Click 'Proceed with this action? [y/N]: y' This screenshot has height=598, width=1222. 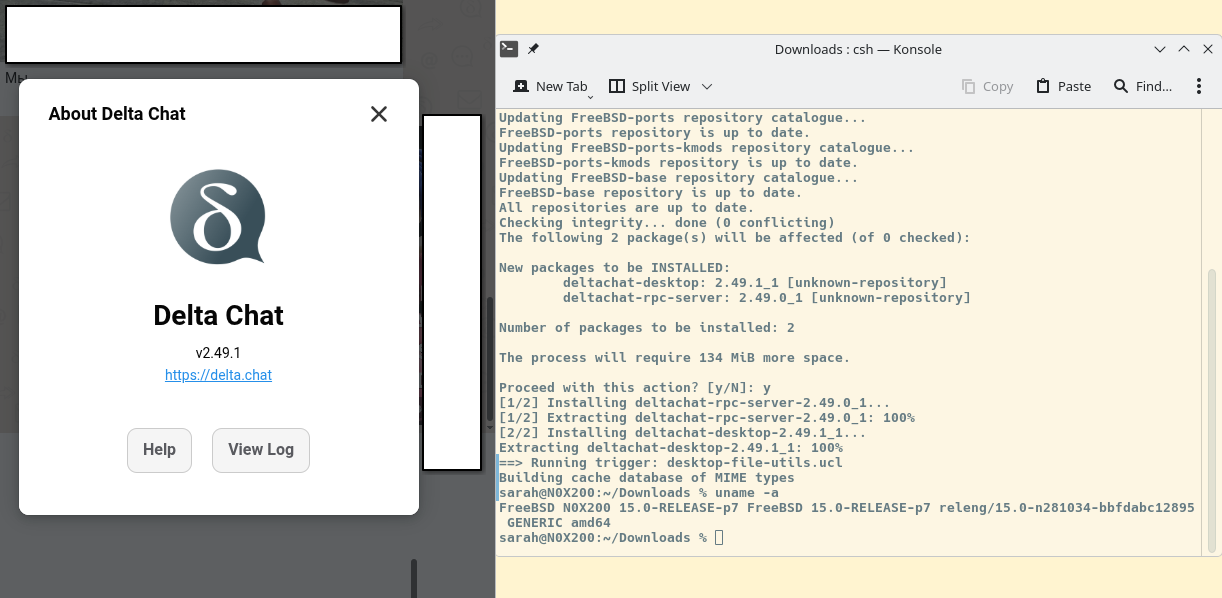click(635, 388)
